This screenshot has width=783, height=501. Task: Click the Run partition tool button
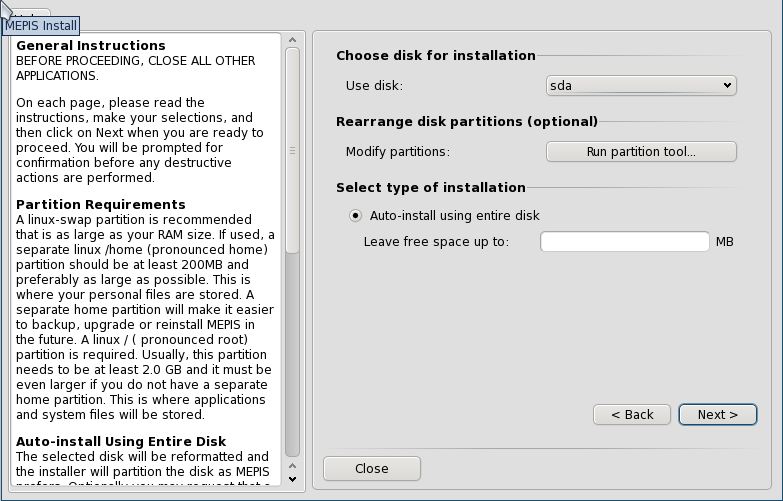click(641, 151)
